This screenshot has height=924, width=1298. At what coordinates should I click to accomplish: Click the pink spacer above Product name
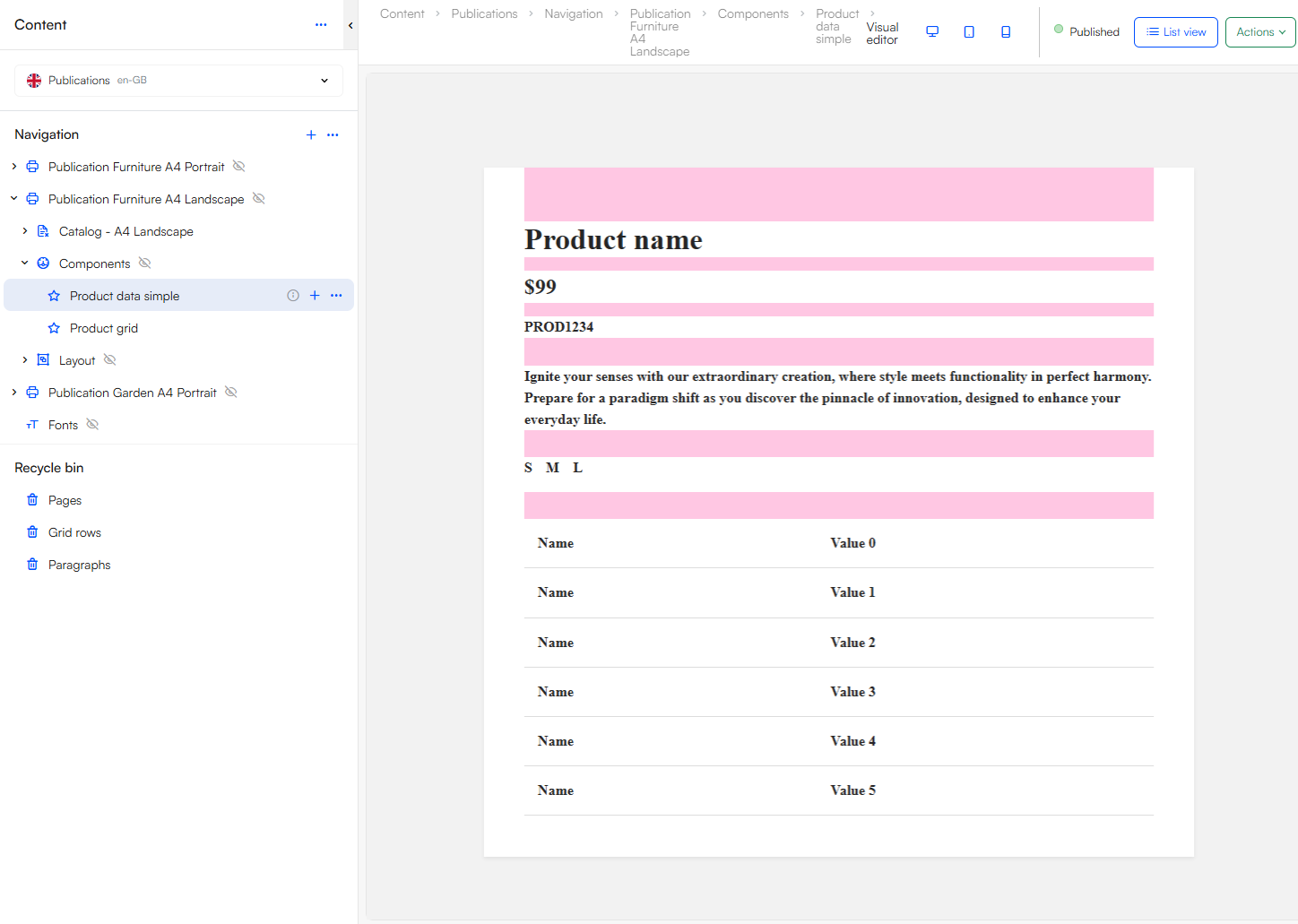tap(838, 194)
